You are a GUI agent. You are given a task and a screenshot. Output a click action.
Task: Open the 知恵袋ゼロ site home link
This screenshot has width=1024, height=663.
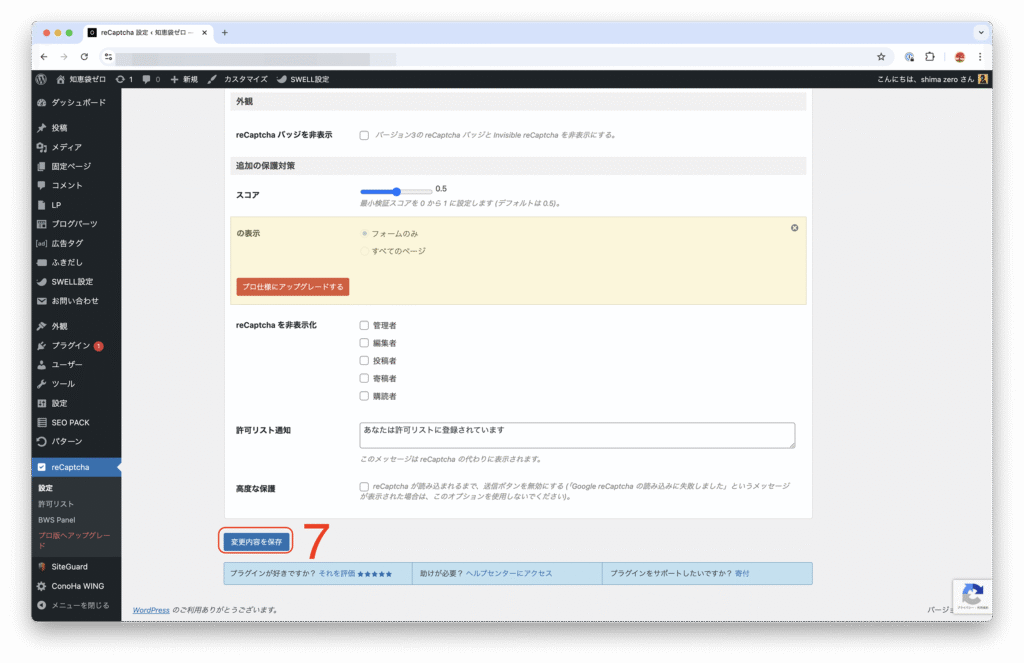[81, 79]
